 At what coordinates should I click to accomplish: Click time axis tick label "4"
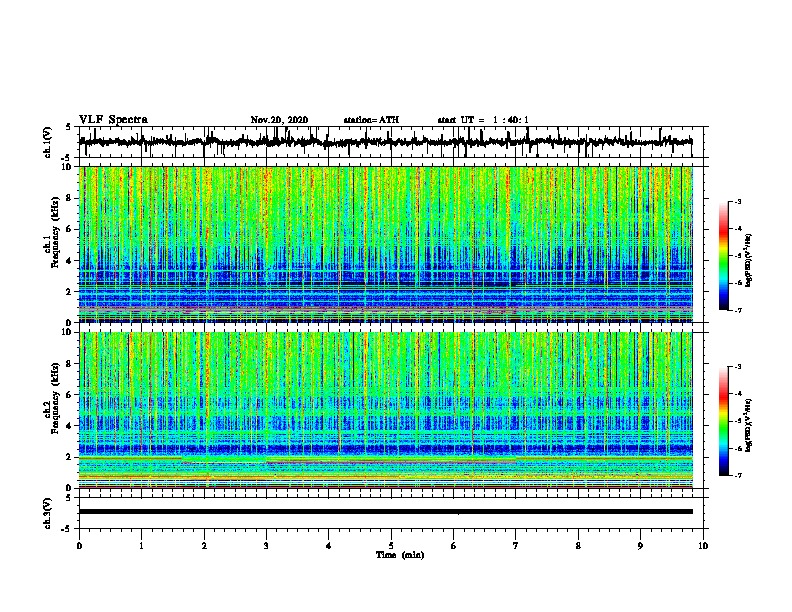(329, 545)
